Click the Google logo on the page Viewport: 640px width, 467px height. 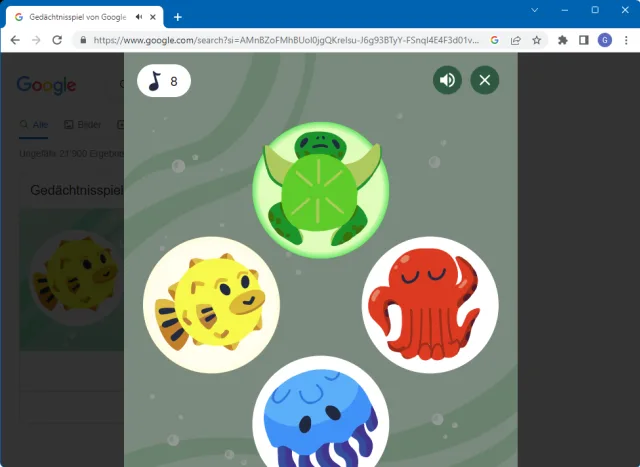click(46, 85)
